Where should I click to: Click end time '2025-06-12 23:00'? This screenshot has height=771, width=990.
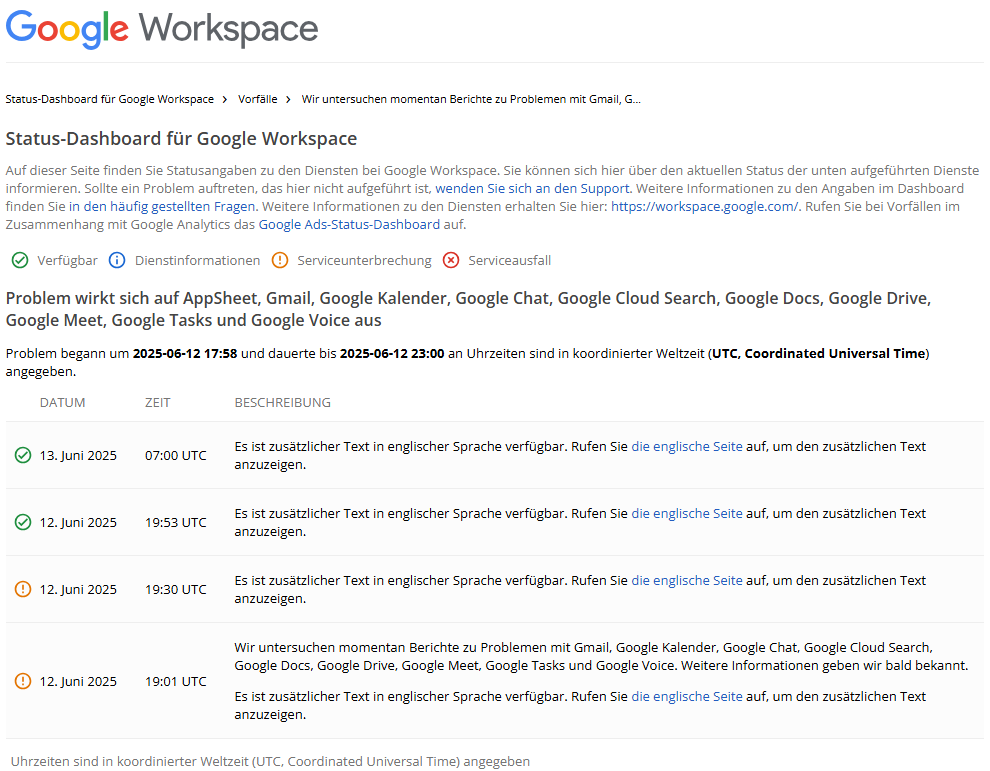392,354
